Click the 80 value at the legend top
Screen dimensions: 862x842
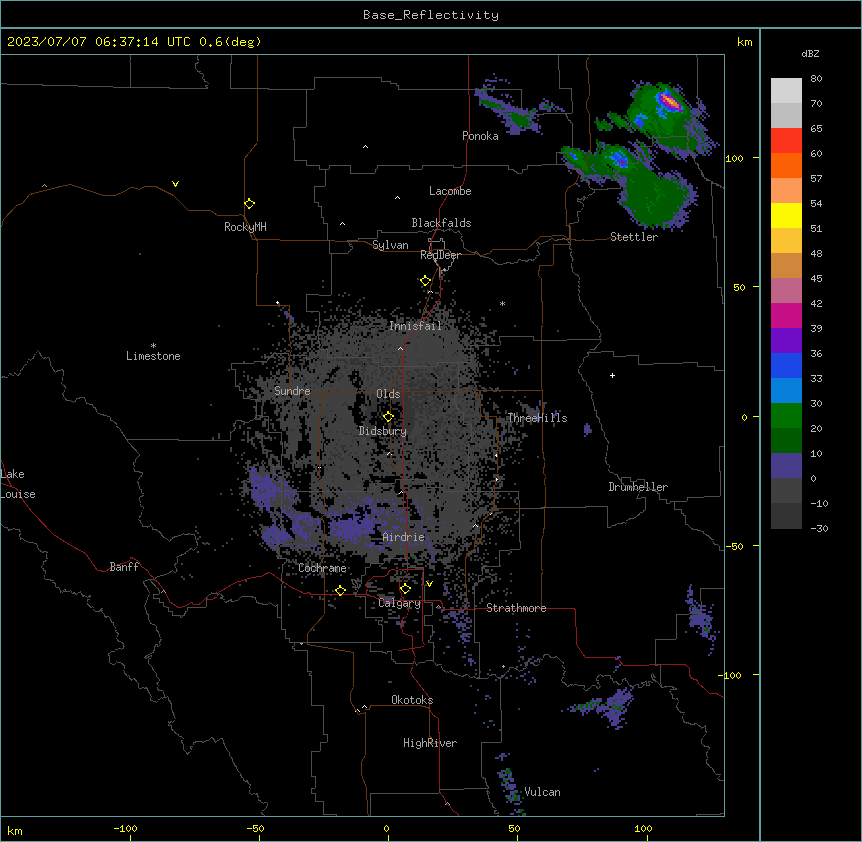(x=816, y=79)
